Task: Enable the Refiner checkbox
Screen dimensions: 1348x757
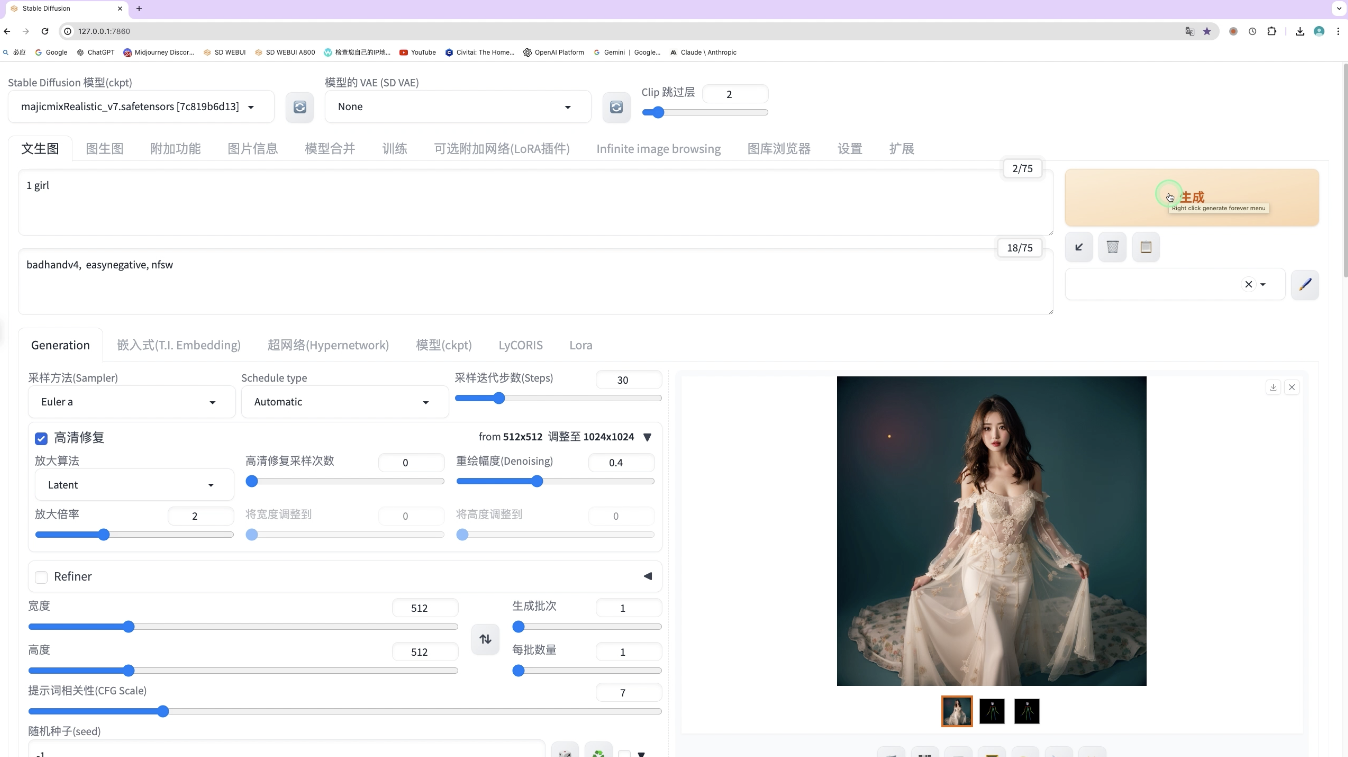Action: pos(41,577)
